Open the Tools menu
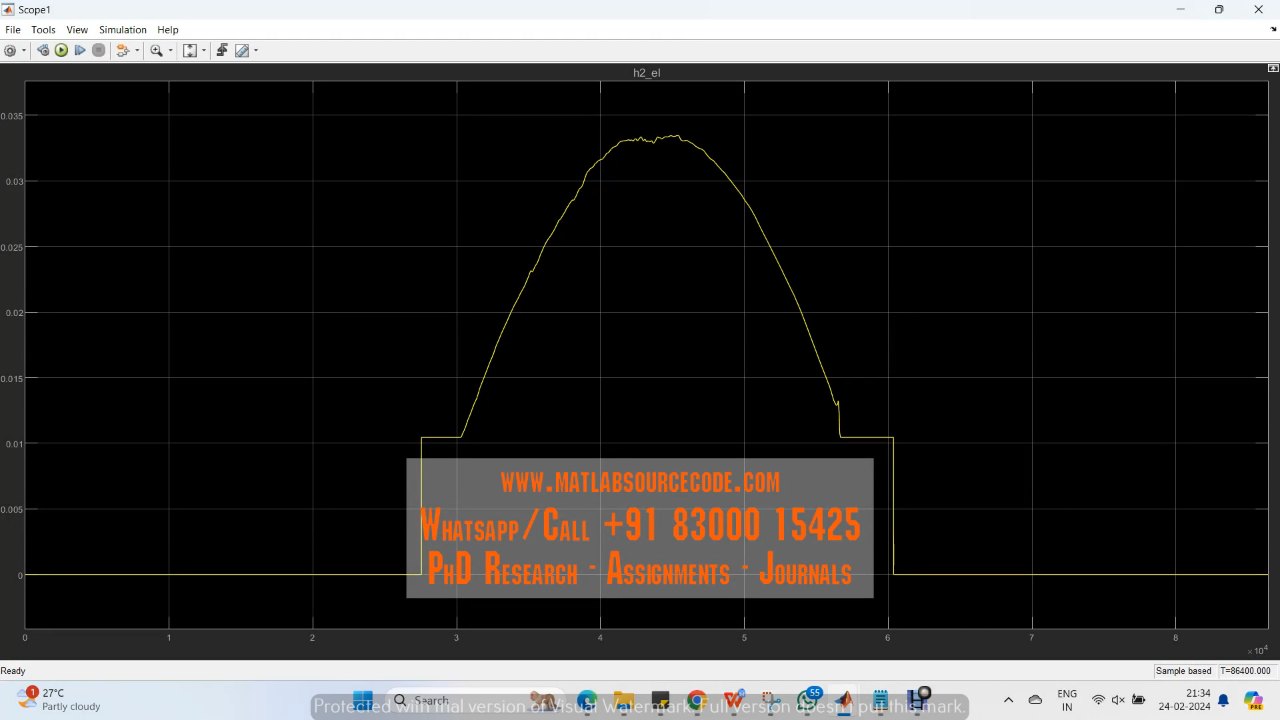This screenshot has height=720, width=1280. pyautogui.click(x=43, y=30)
